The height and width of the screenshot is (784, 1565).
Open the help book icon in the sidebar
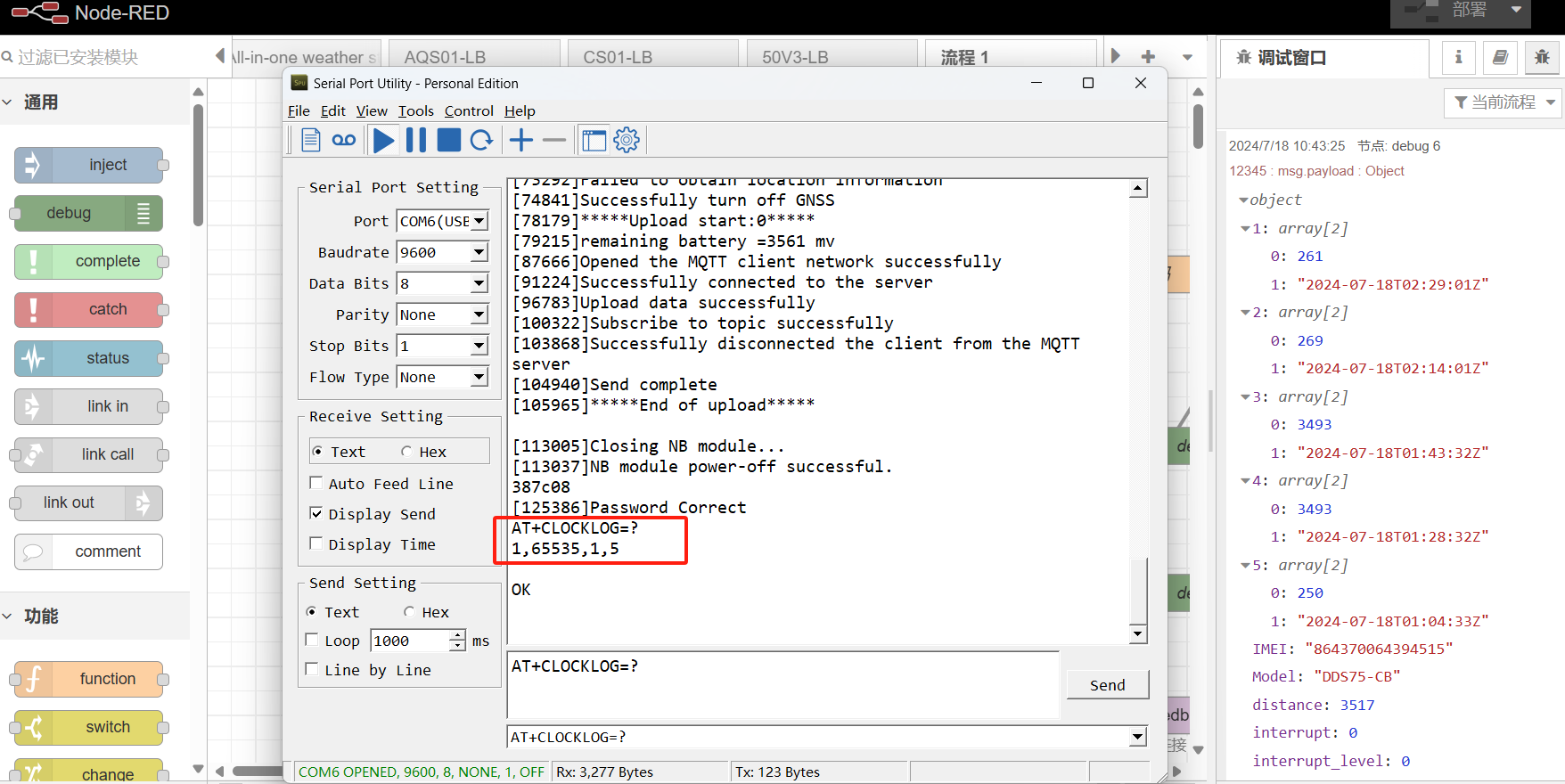pyautogui.click(x=1500, y=57)
